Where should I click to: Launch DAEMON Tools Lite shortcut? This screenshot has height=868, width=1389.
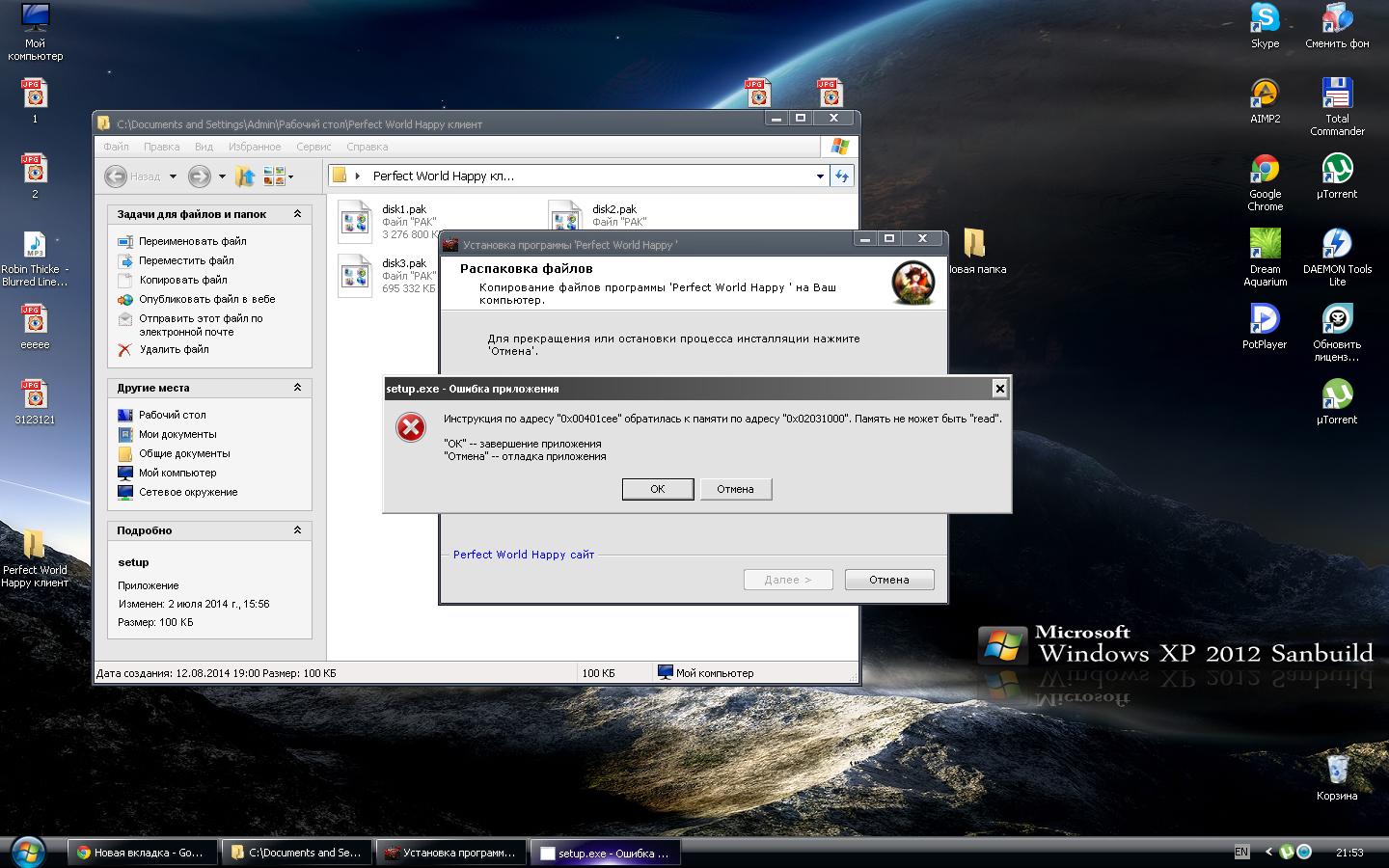(x=1337, y=245)
